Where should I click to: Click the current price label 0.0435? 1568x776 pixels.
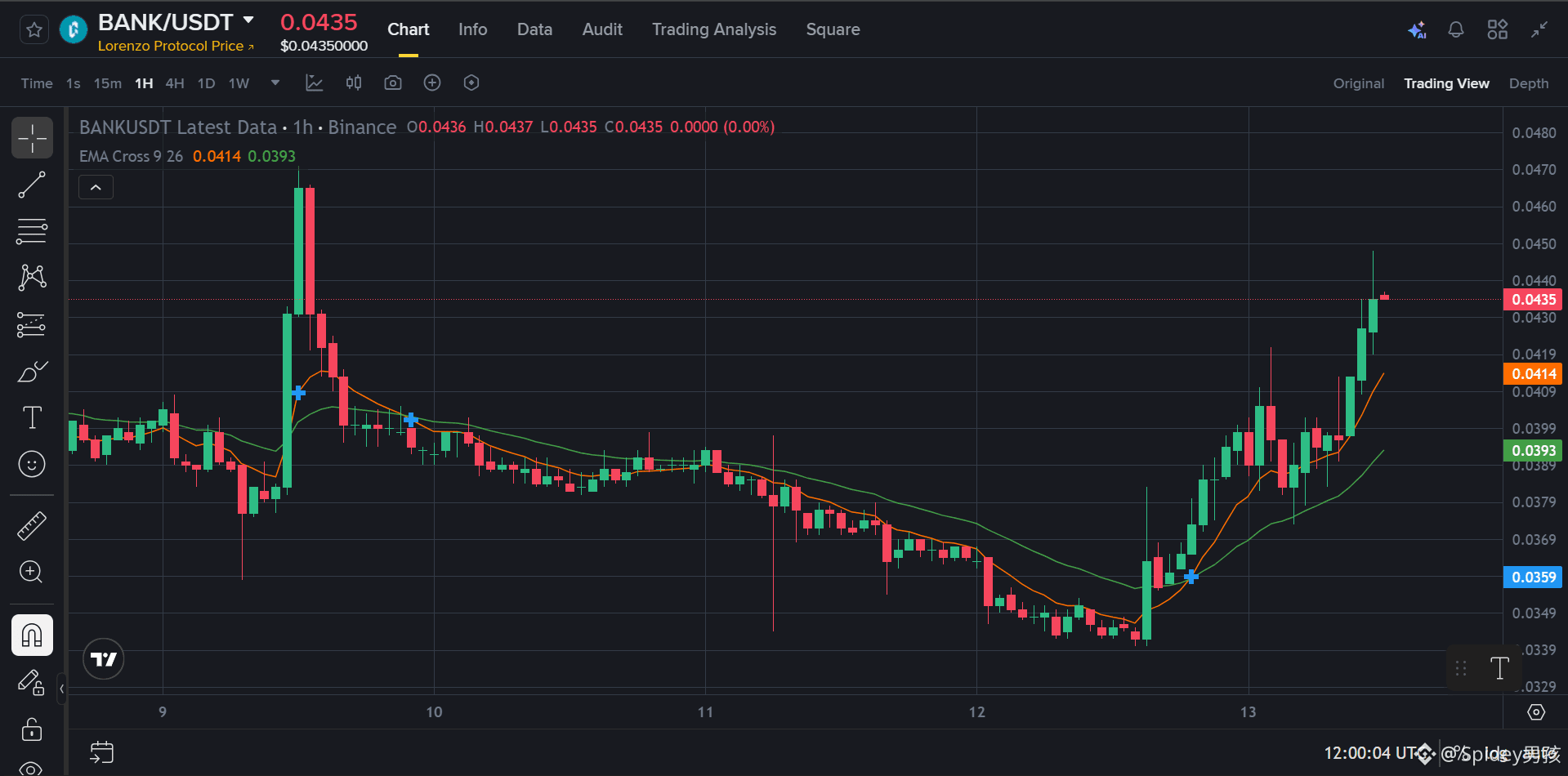[1534, 300]
